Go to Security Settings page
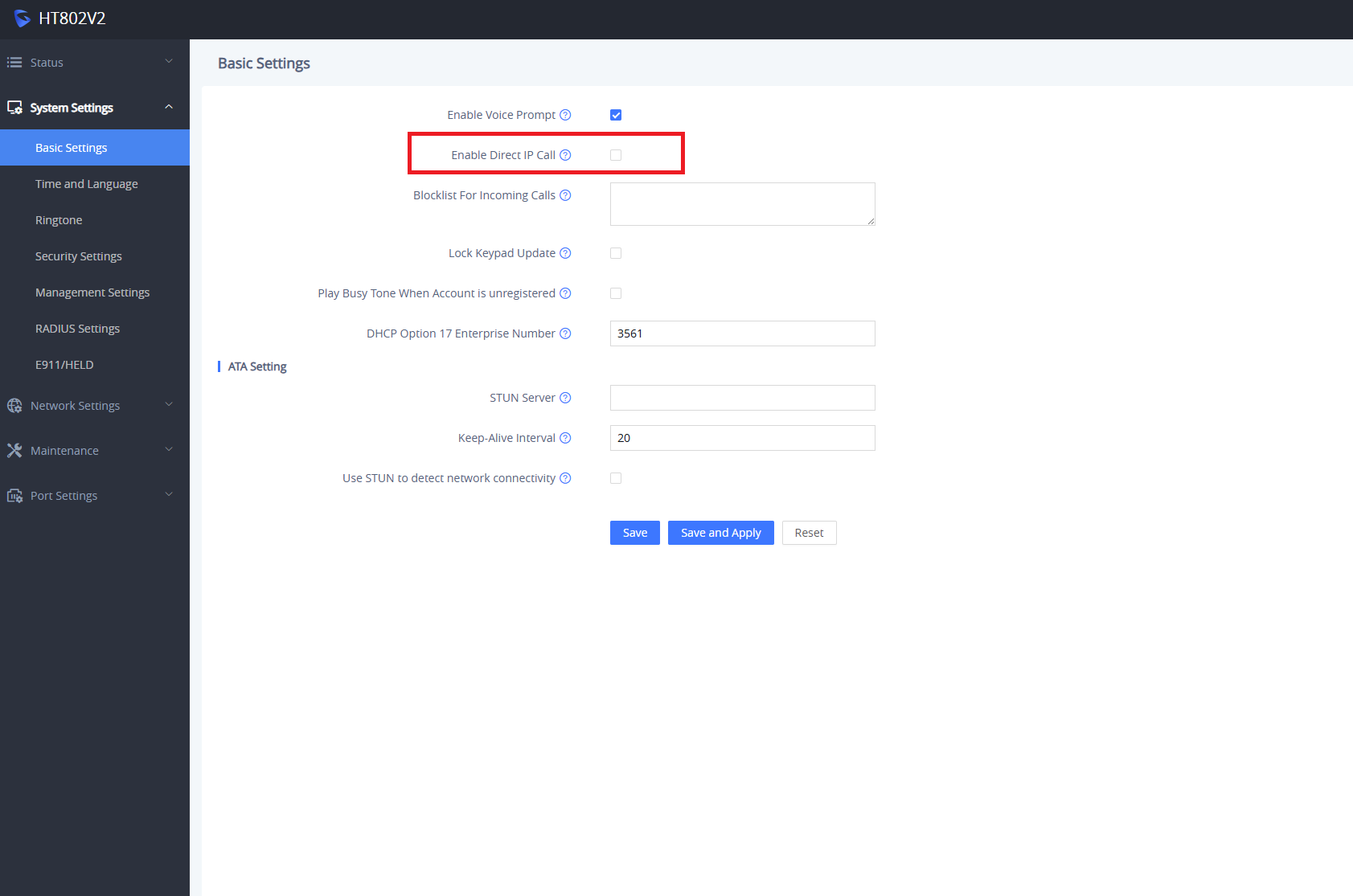Viewport: 1353px width, 896px height. click(x=79, y=256)
